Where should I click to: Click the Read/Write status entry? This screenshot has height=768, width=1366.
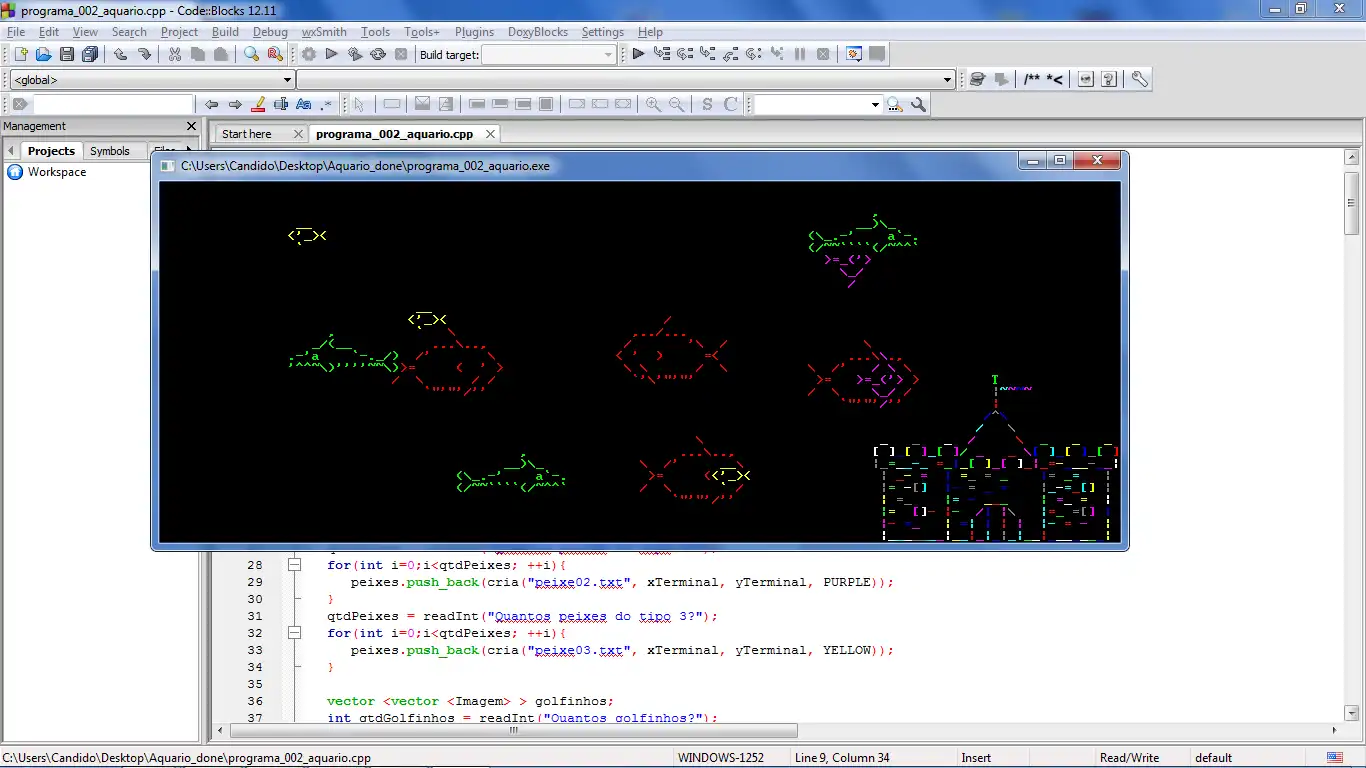coord(1129,758)
